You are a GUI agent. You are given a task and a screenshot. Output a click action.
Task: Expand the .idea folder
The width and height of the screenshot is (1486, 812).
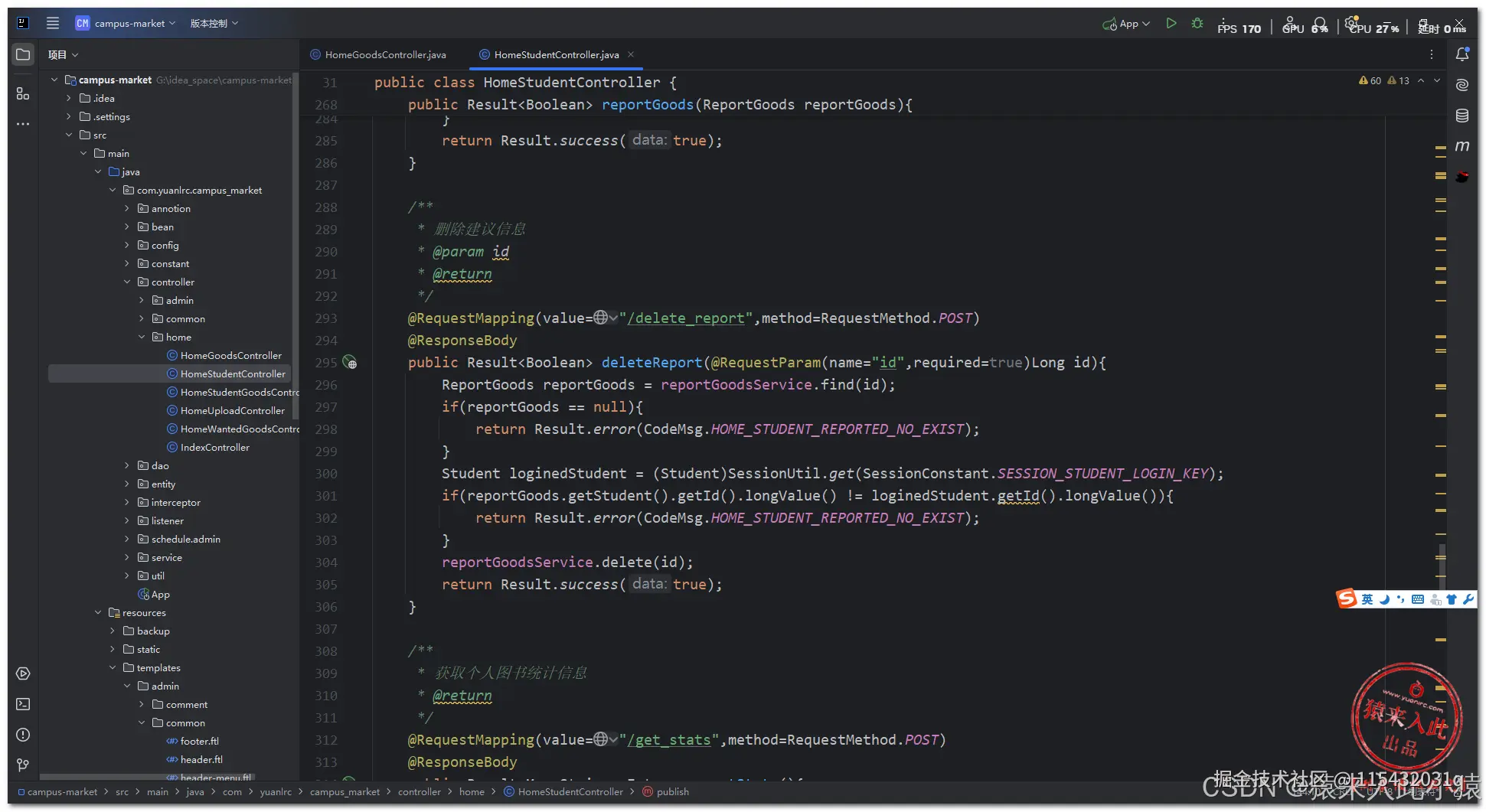69,98
